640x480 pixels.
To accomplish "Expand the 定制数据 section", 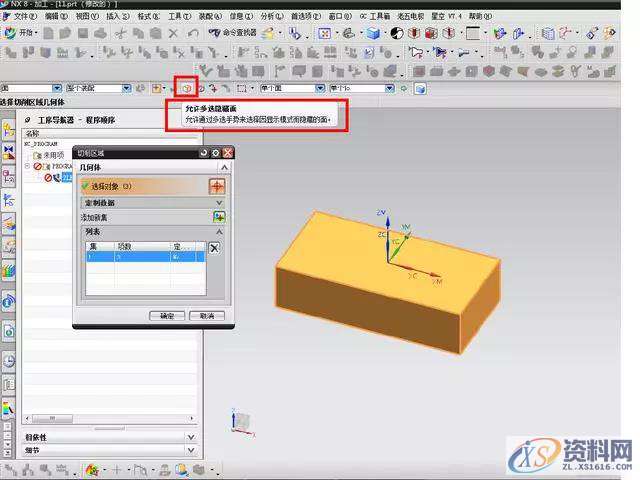I will coord(219,202).
